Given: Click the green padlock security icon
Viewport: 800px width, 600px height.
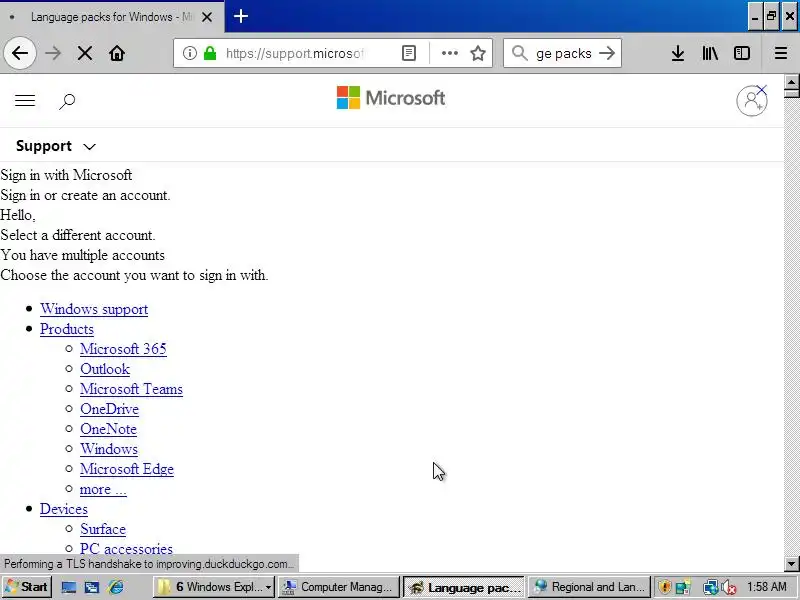Looking at the screenshot, I should 210,53.
